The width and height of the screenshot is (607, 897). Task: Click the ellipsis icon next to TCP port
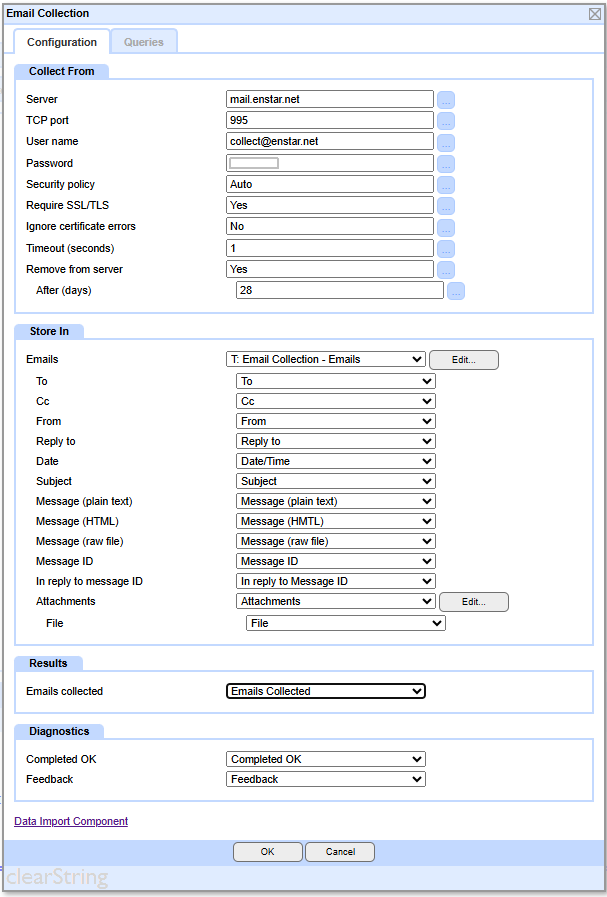[446, 121]
